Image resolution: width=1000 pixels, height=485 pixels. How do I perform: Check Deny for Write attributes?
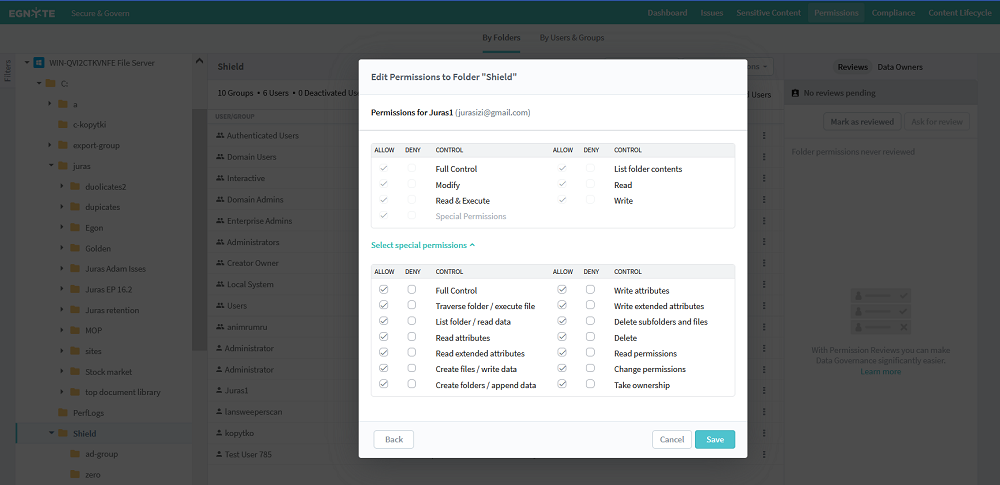coord(591,290)
